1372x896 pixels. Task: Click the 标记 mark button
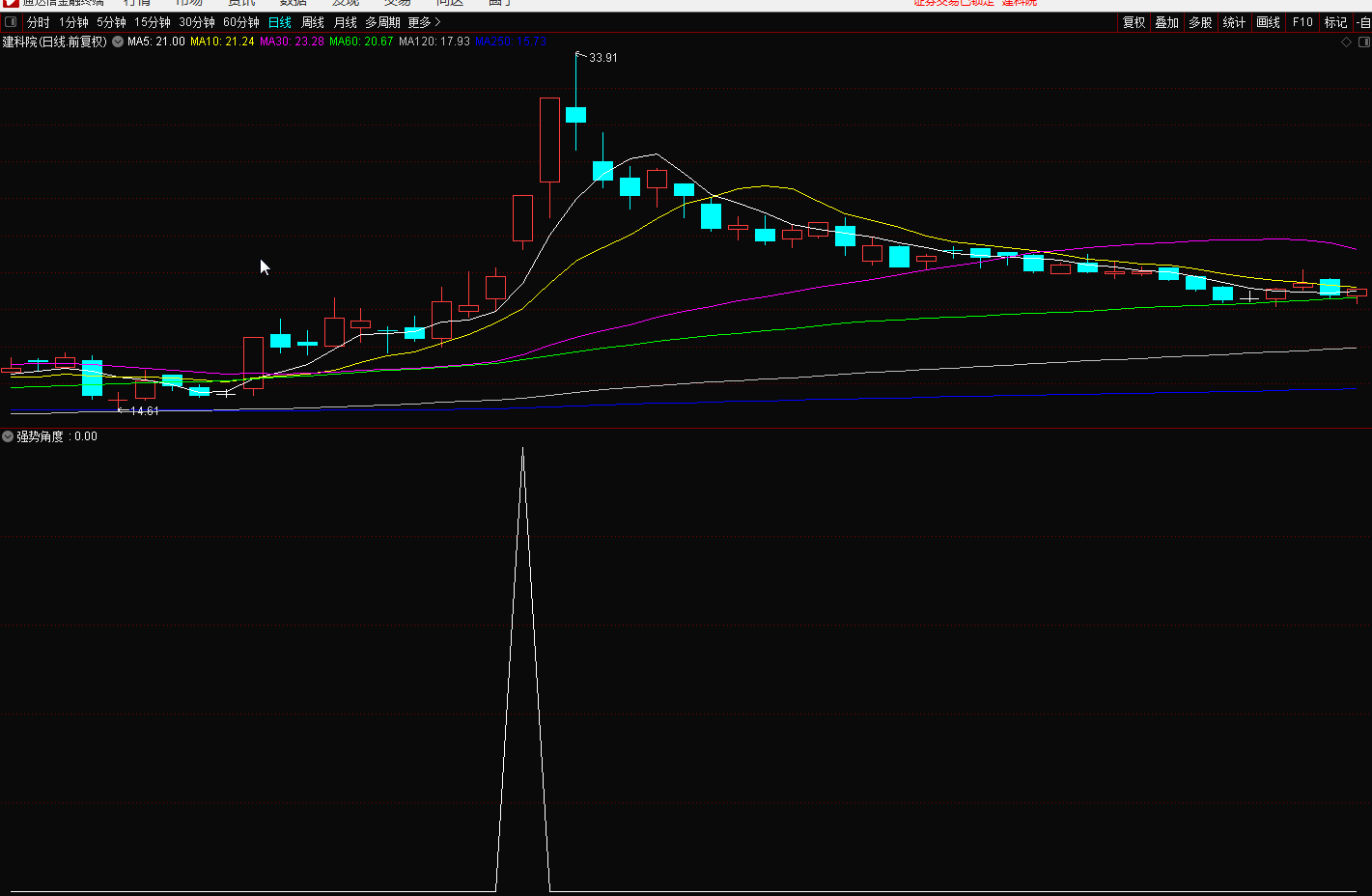coord(1335,22)
